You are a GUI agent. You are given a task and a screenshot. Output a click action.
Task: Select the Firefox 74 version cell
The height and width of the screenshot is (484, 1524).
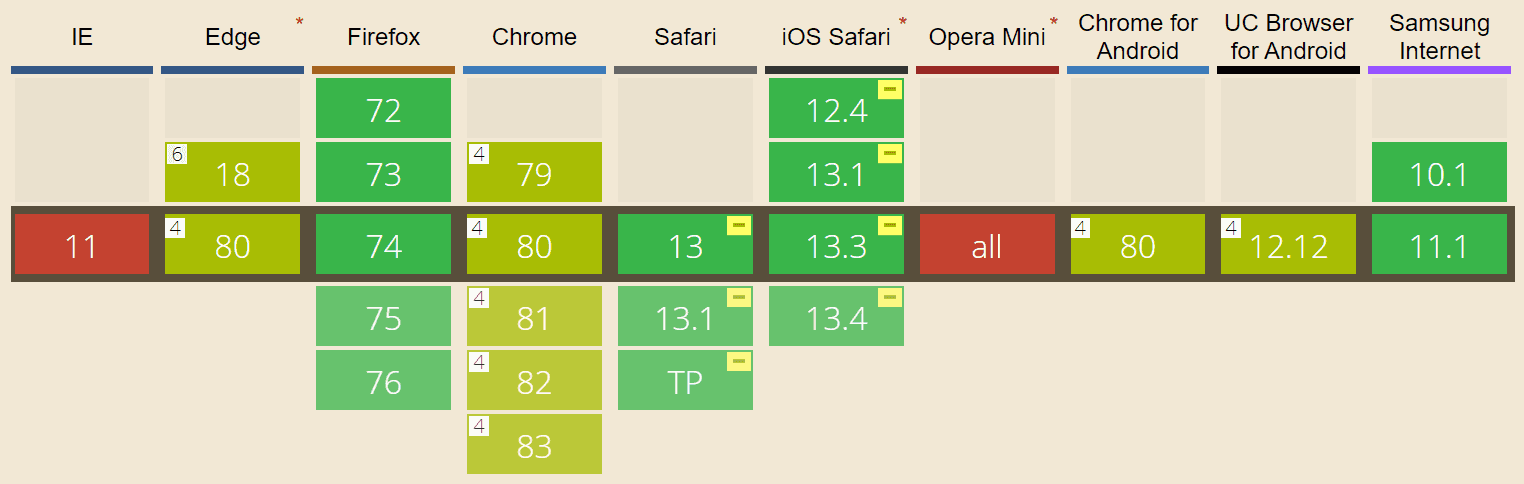tap(383, 244)
